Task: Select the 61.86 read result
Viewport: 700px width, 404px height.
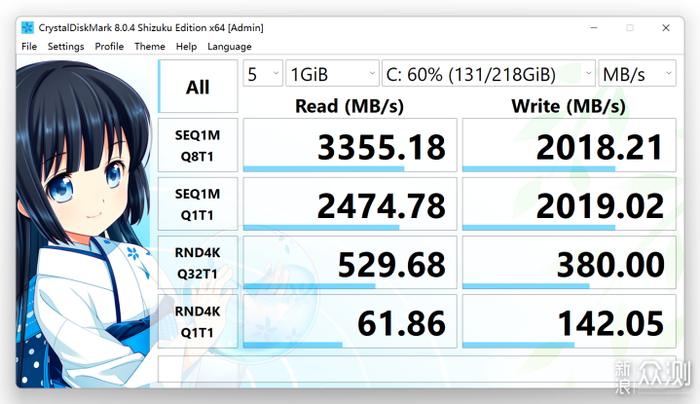Action: click(350, 321)
